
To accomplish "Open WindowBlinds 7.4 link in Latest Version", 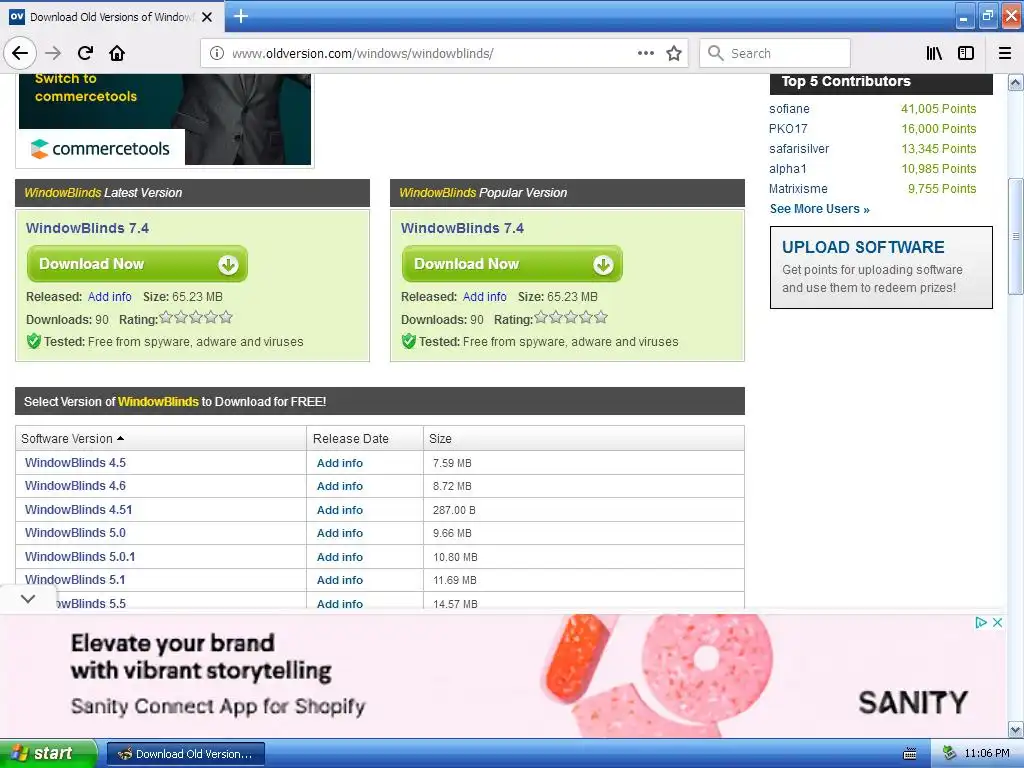I will pos(88,228).
